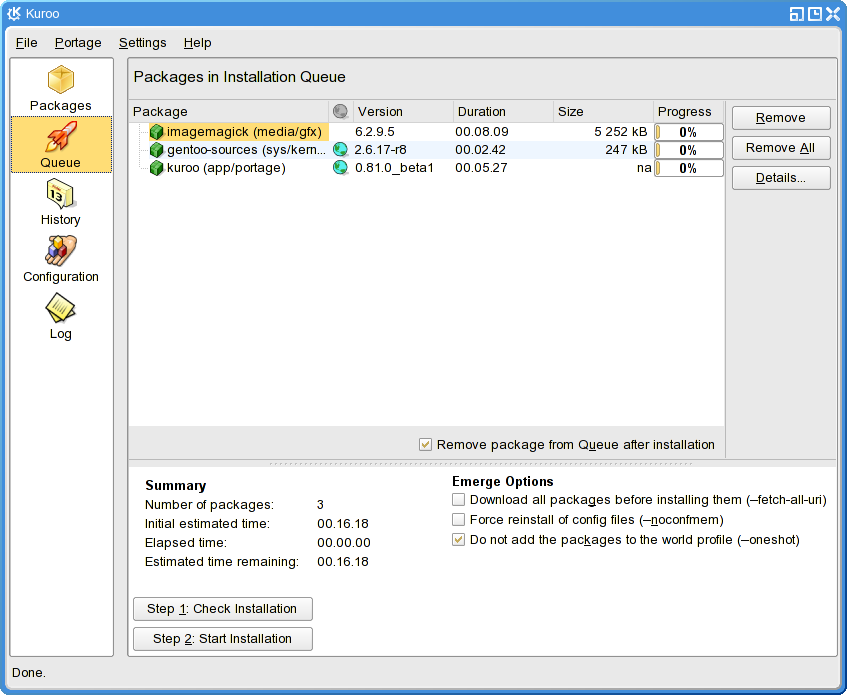Click size 247 kB cell
Image resolution: width=847 pixels, height=695 pixels.
(626, 150)
